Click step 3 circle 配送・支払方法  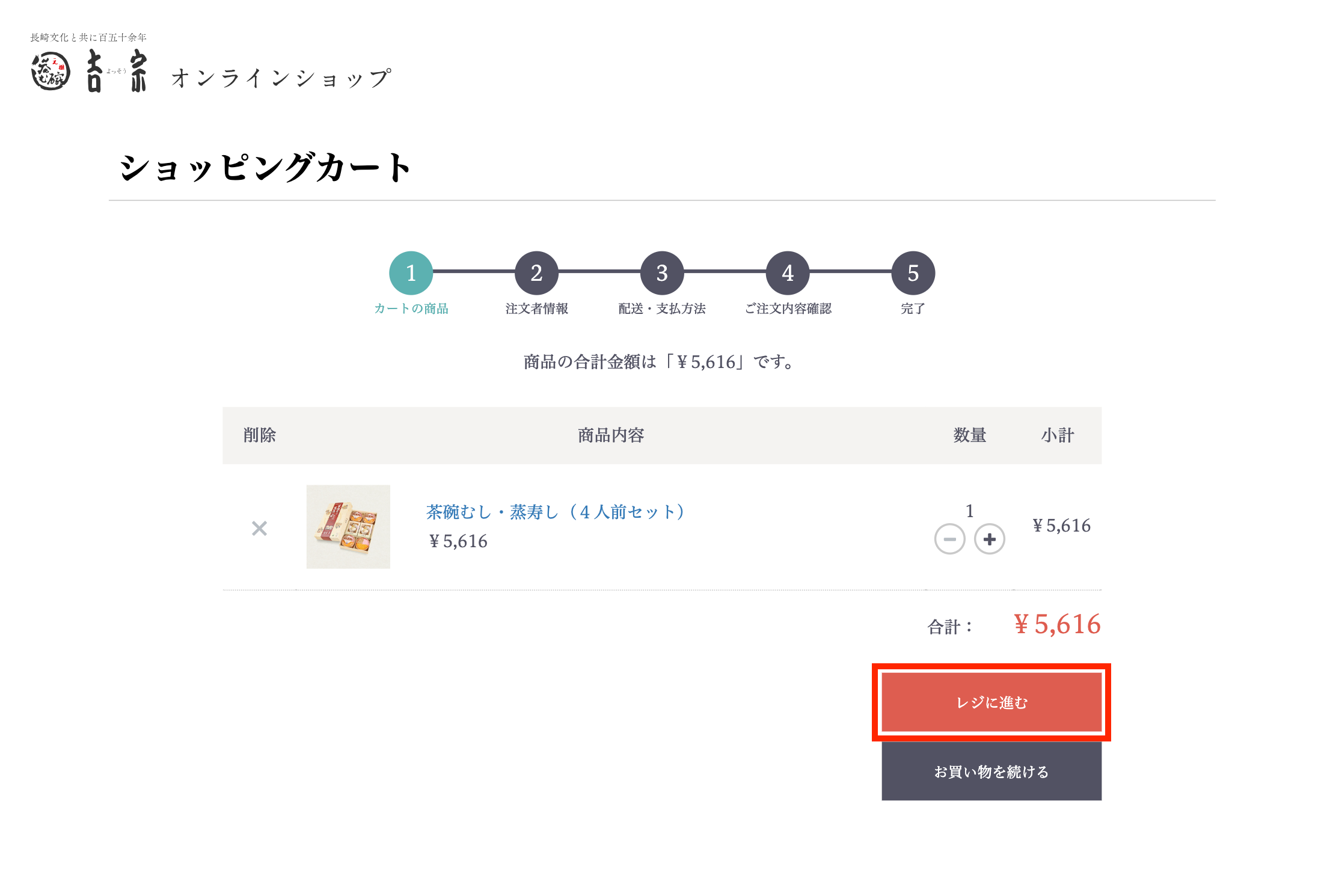click(662, 273)
